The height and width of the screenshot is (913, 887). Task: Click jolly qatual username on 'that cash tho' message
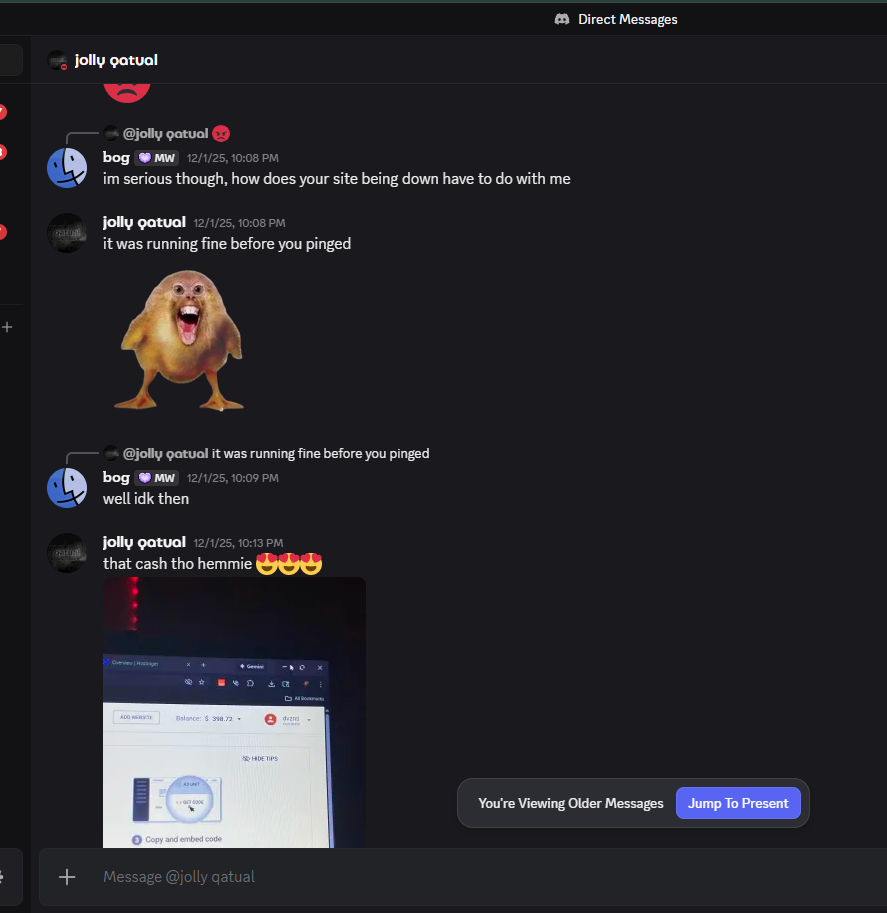click(x=144, y=542)
